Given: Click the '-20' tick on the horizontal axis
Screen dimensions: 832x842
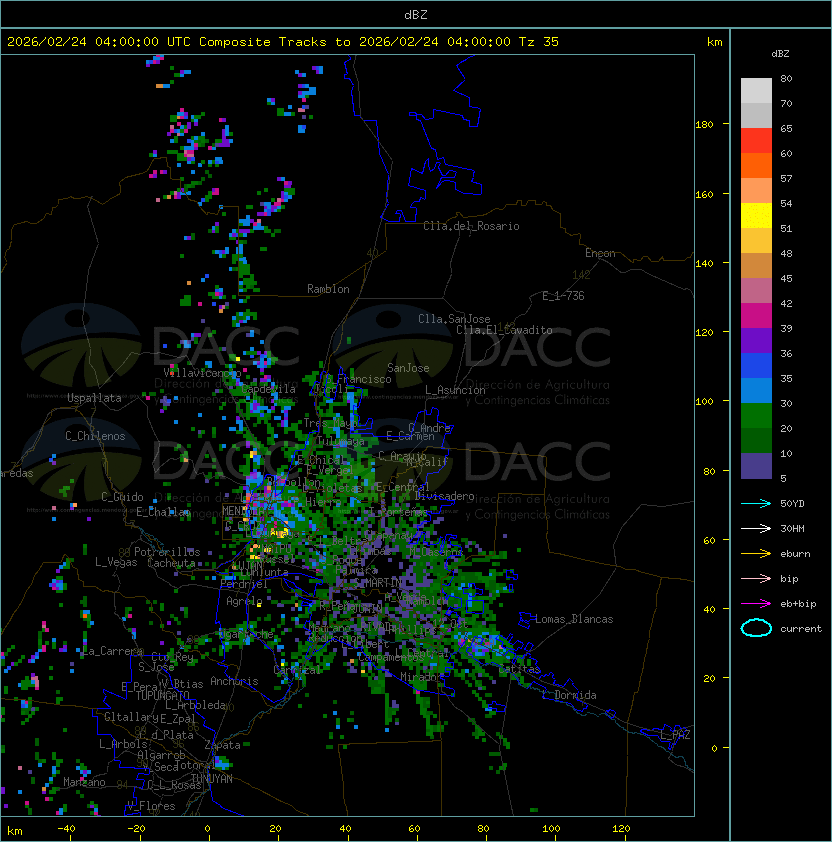Looking at the screenshot, I should point(136,829).
